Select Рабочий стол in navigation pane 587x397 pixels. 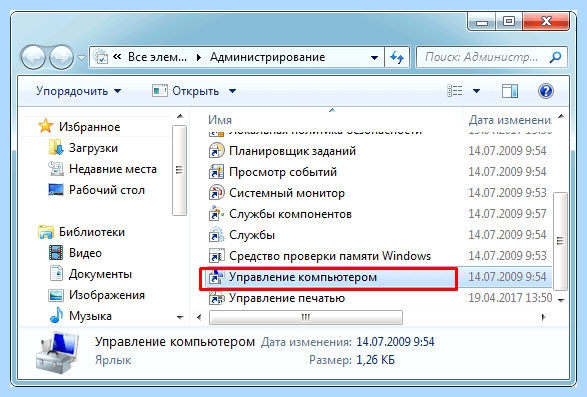pyautogui.click(x=107, y=190)
